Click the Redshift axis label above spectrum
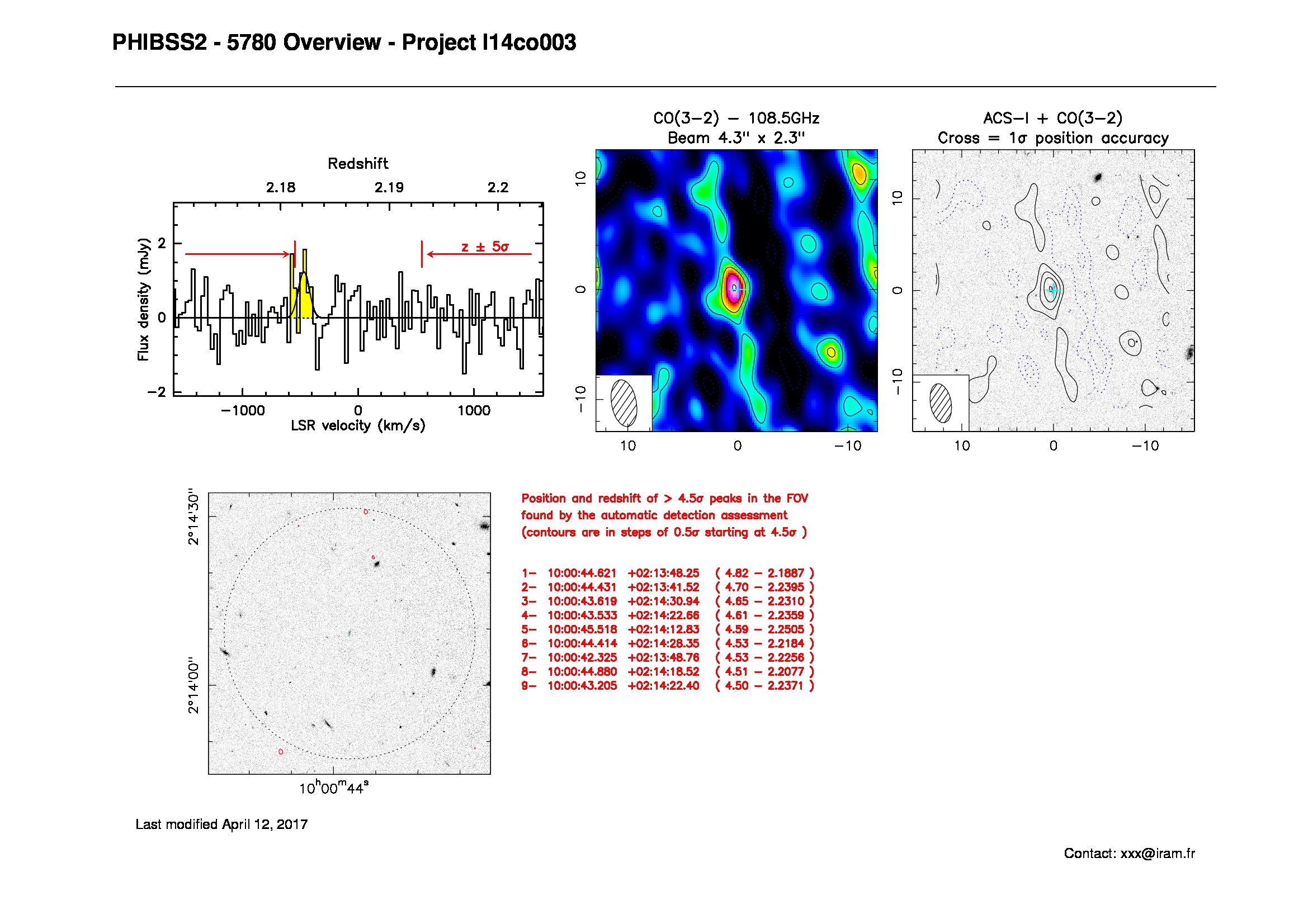 click(x=358, y=164)
